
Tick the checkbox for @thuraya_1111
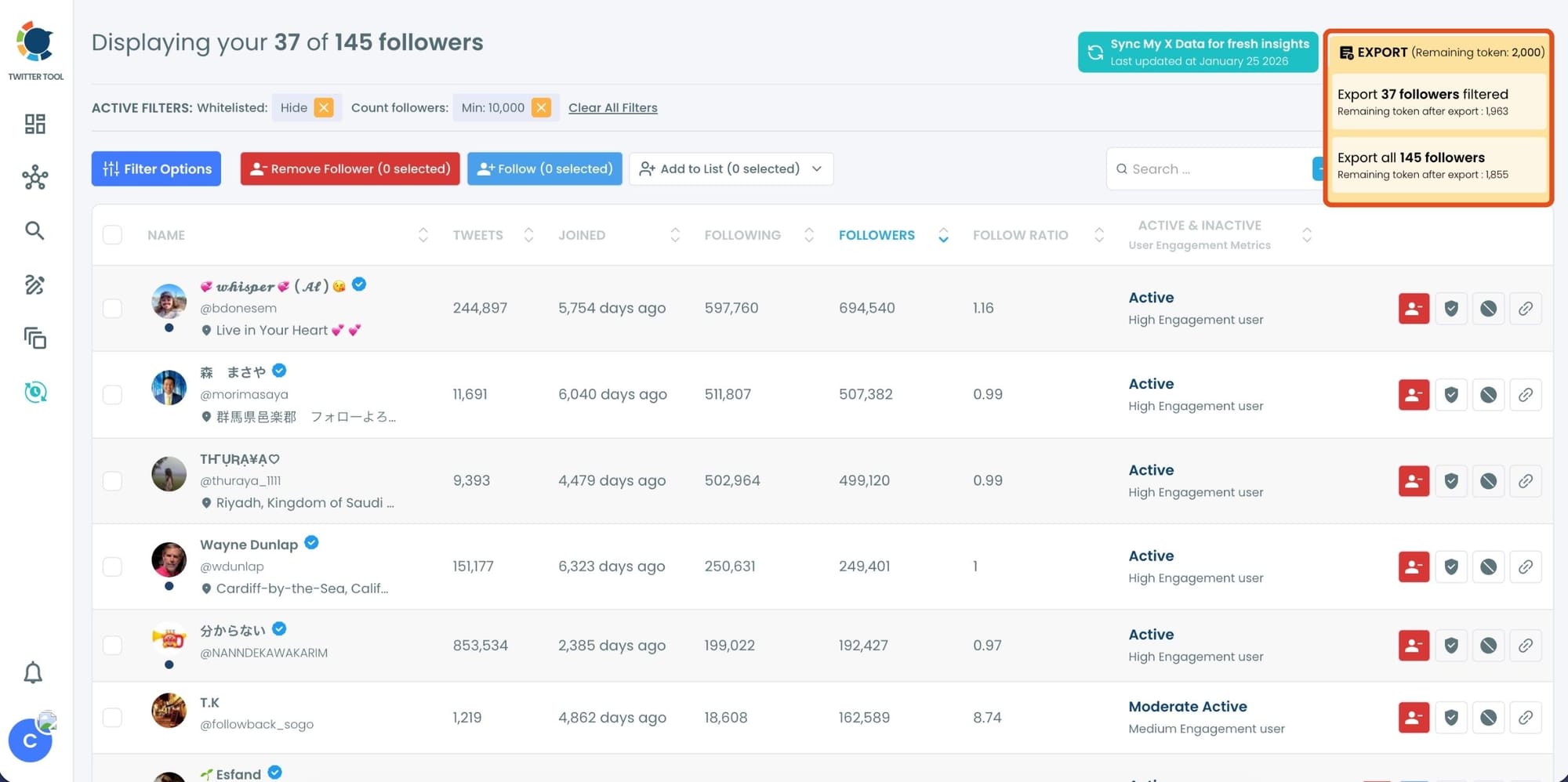(112, 480)
